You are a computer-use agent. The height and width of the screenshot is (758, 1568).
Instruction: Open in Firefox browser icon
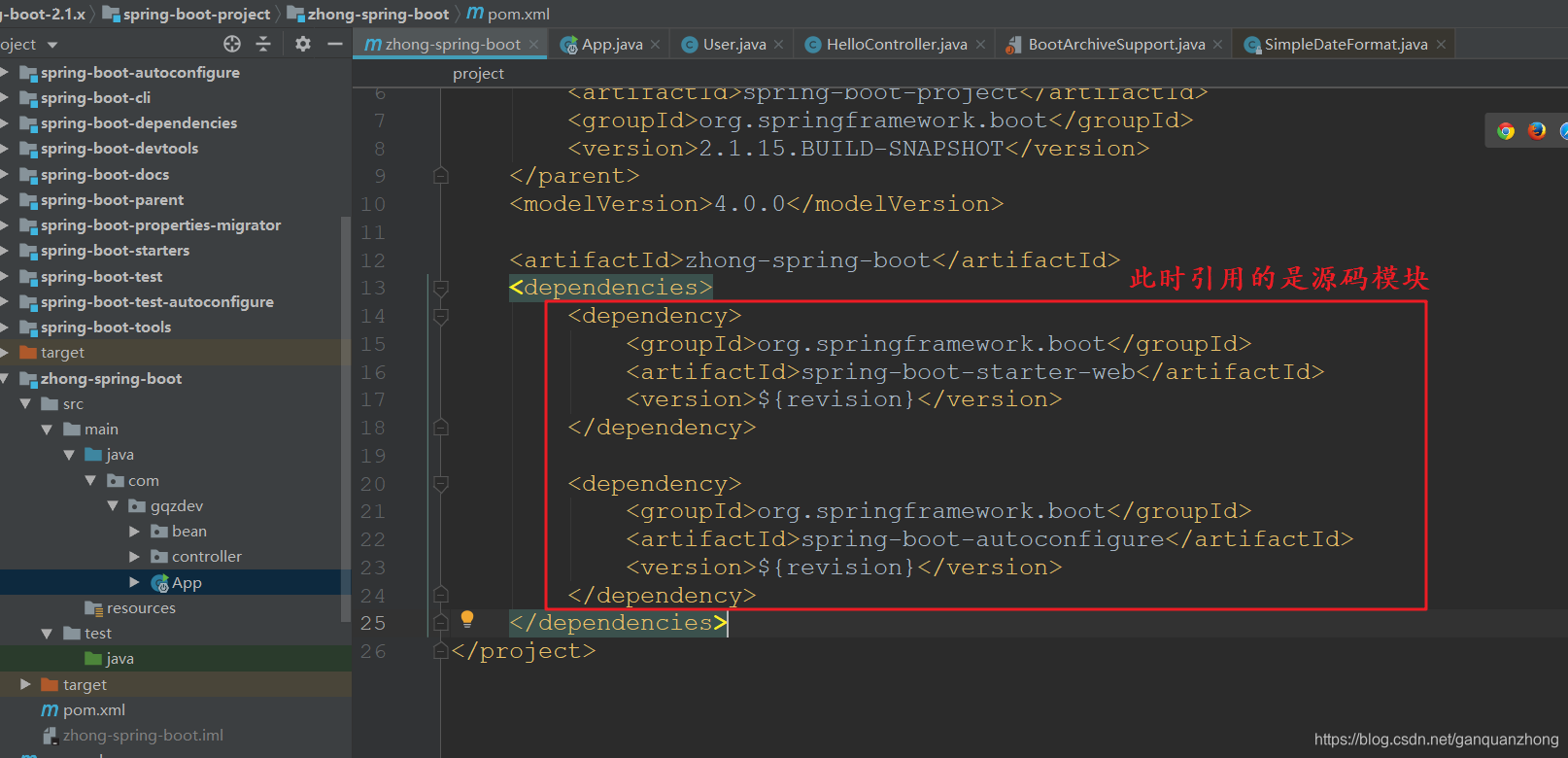click(1537, 130)
